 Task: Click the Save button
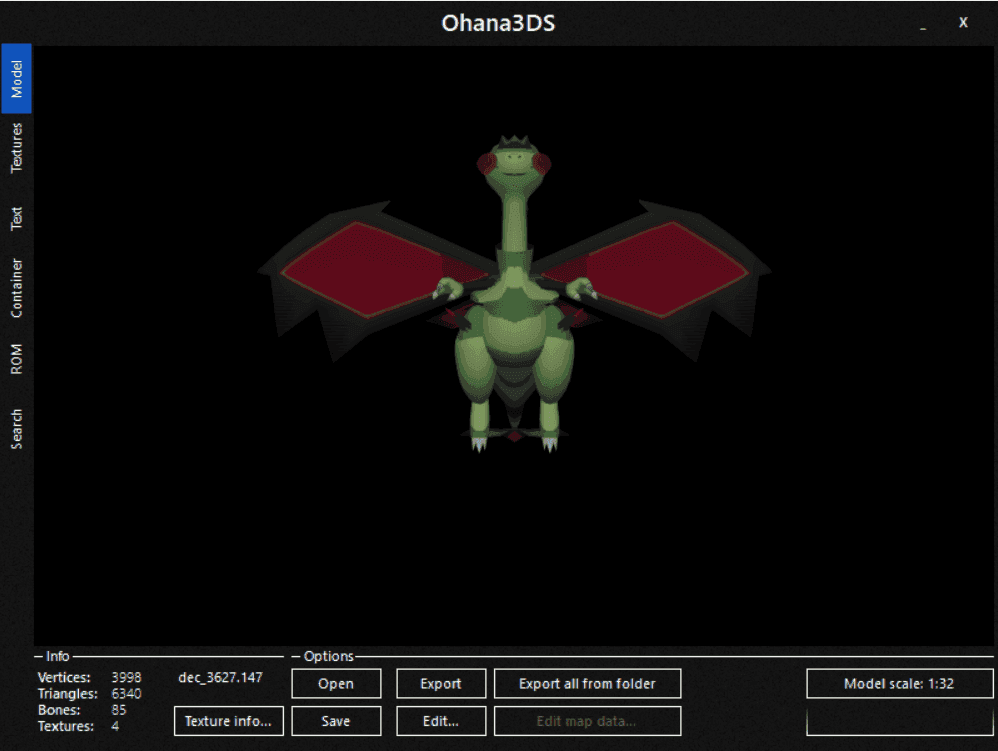coord(336,721)
